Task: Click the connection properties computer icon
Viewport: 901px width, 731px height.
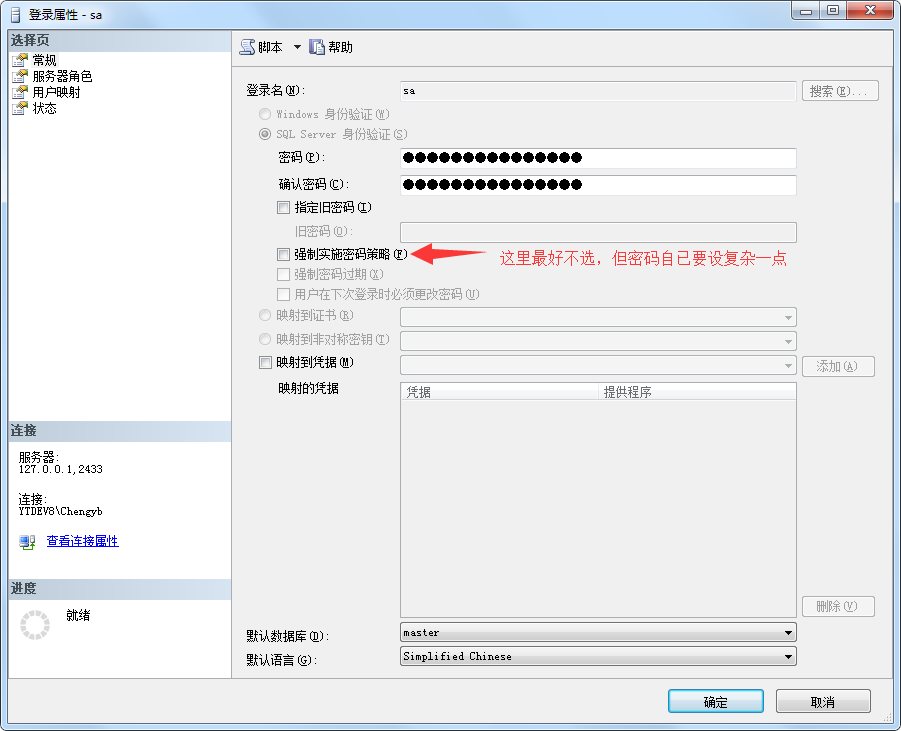Action: point(27,542)
